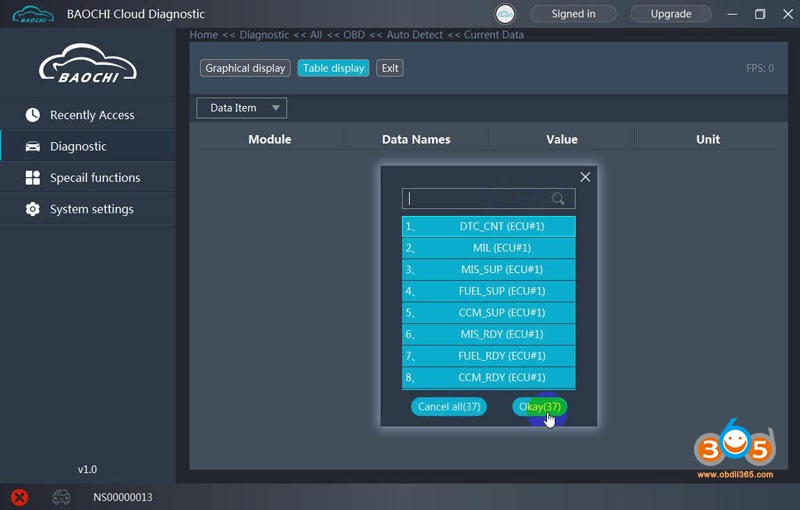Image resolution: width=800 pixels, height=510 pixels.
Task: Confirm with Okay(37) button
Action: coord(540,406)
